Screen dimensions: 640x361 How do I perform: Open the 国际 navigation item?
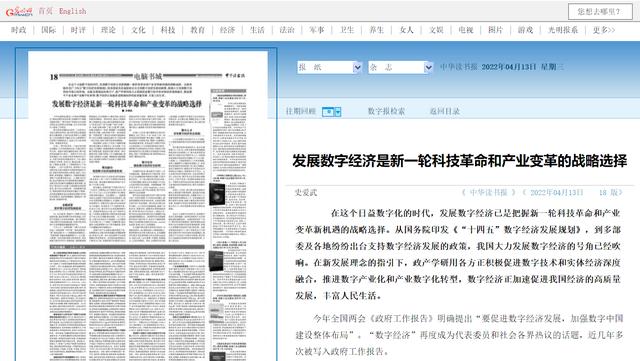[x=49, y=30]
